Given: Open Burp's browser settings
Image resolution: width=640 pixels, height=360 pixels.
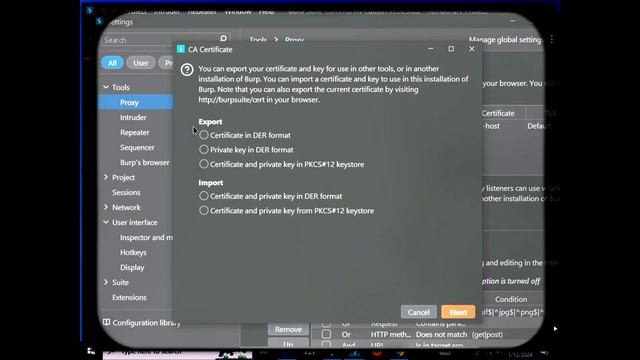Looking at the screenshot, I should 144,162.
